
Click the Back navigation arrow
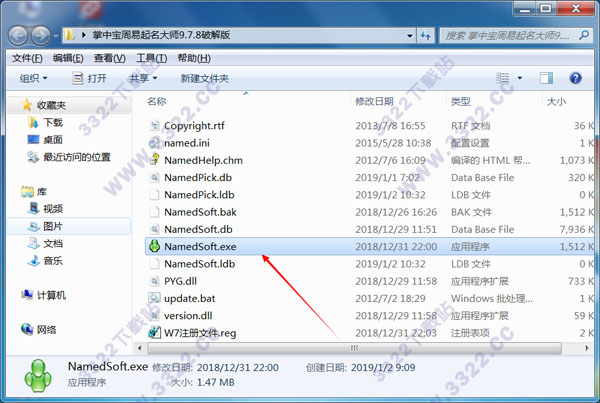point(18,36)
